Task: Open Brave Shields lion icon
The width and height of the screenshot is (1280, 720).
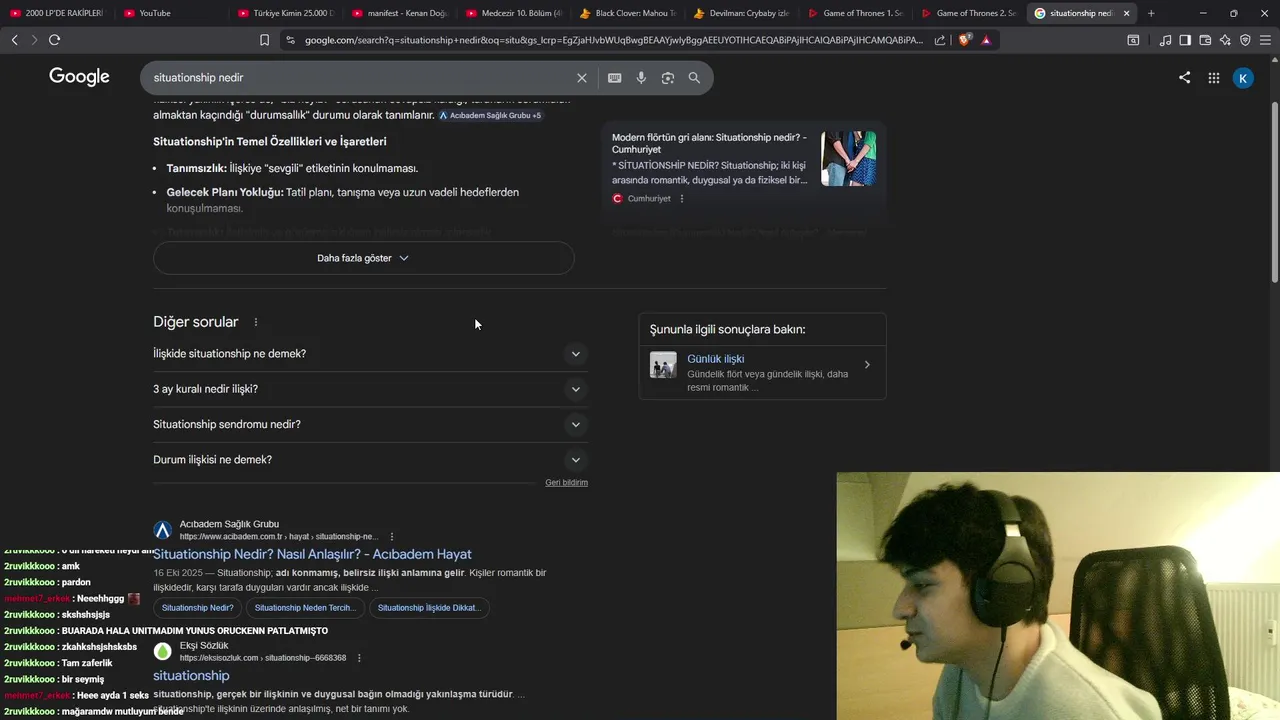Action: (964, 40)
